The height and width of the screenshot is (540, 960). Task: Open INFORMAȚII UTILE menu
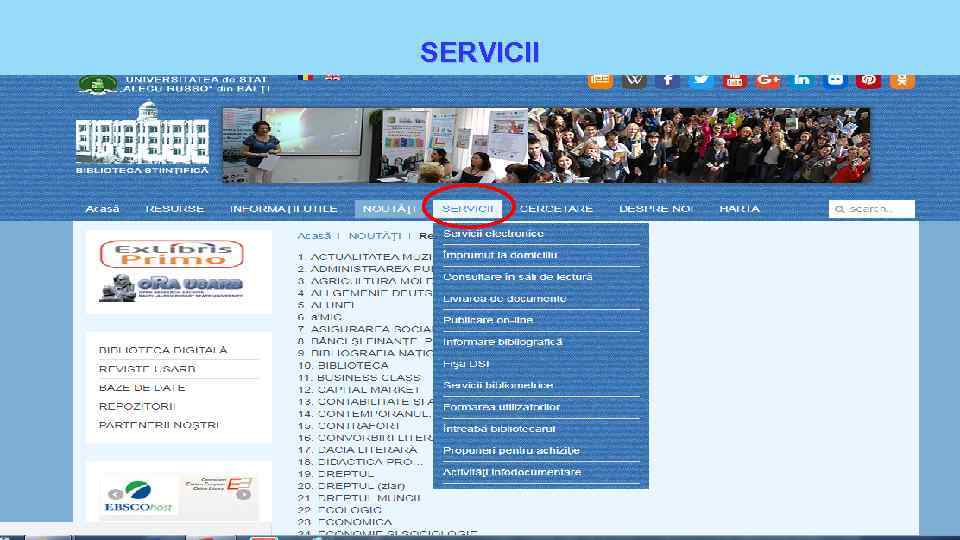(x=283, y=209)
